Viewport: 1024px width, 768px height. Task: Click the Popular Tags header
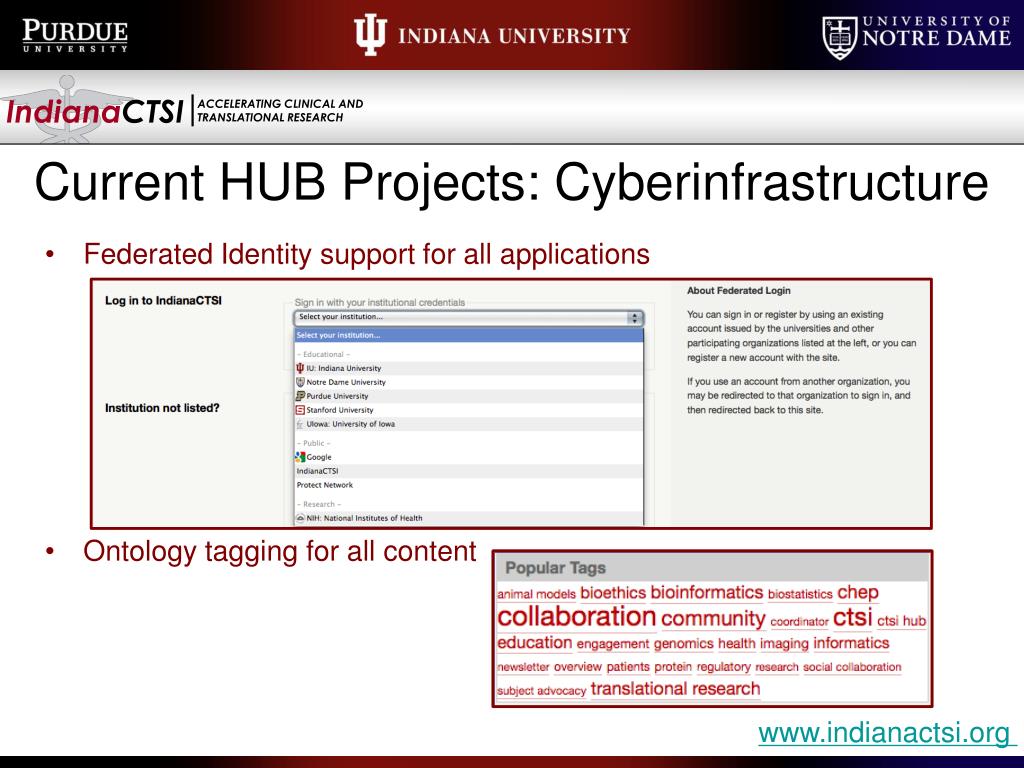coord(556,568)
